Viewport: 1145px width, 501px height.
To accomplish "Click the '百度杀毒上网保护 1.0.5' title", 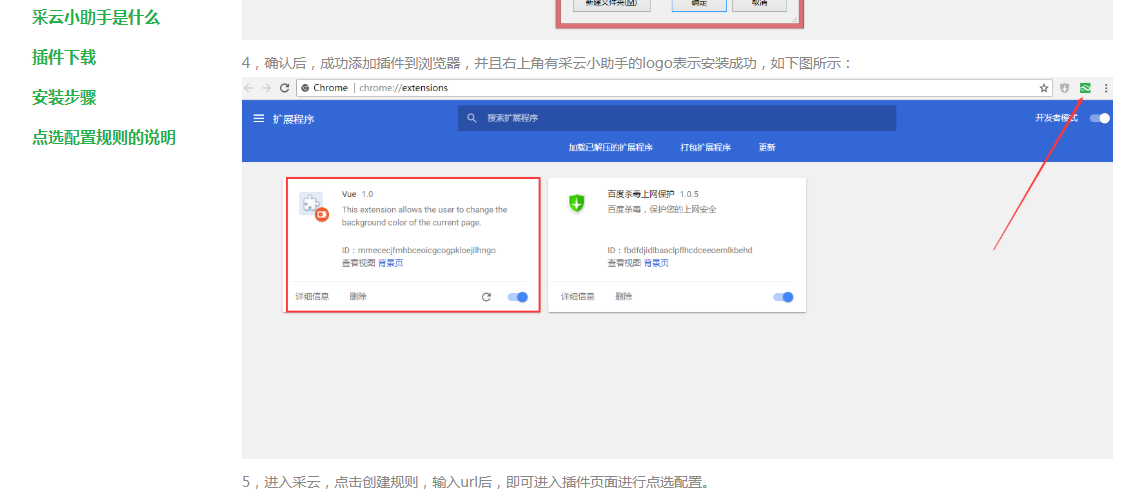I will 653,194.
